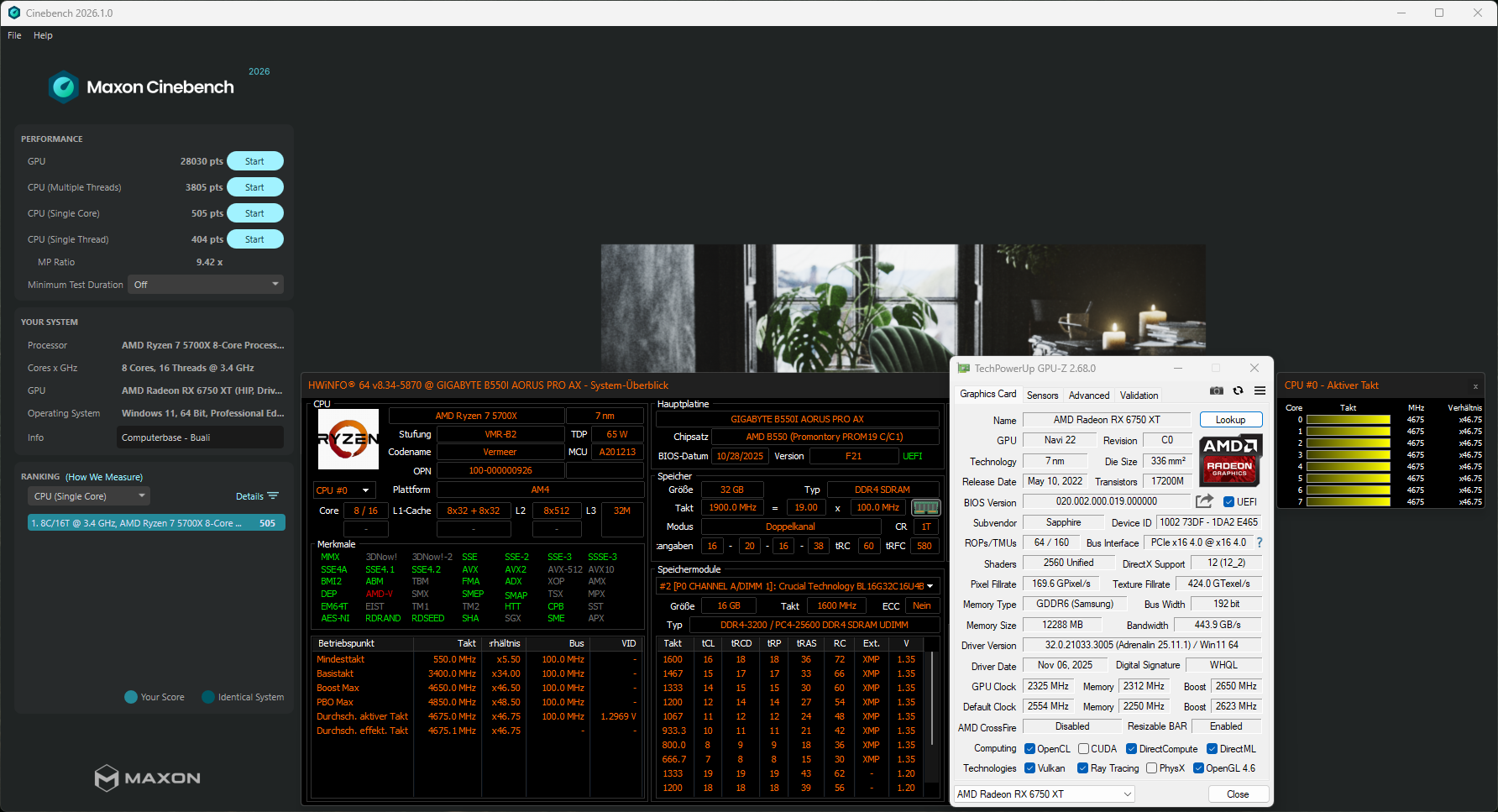This screenshot has height=812, width=1498.
Task: Click the Info field Computerbase - Buali
Action: pos(200,437)
